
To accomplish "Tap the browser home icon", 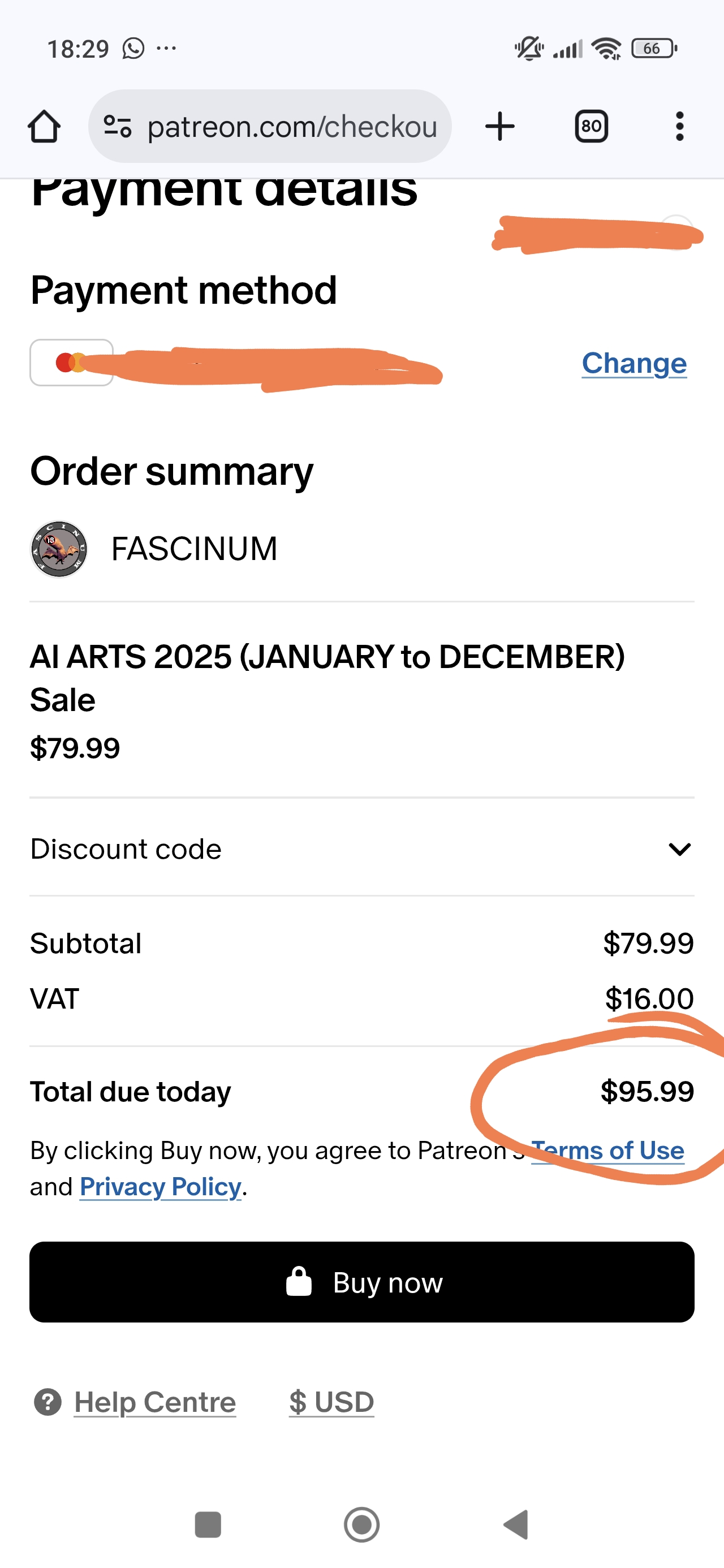I will (x=44, y=127).
